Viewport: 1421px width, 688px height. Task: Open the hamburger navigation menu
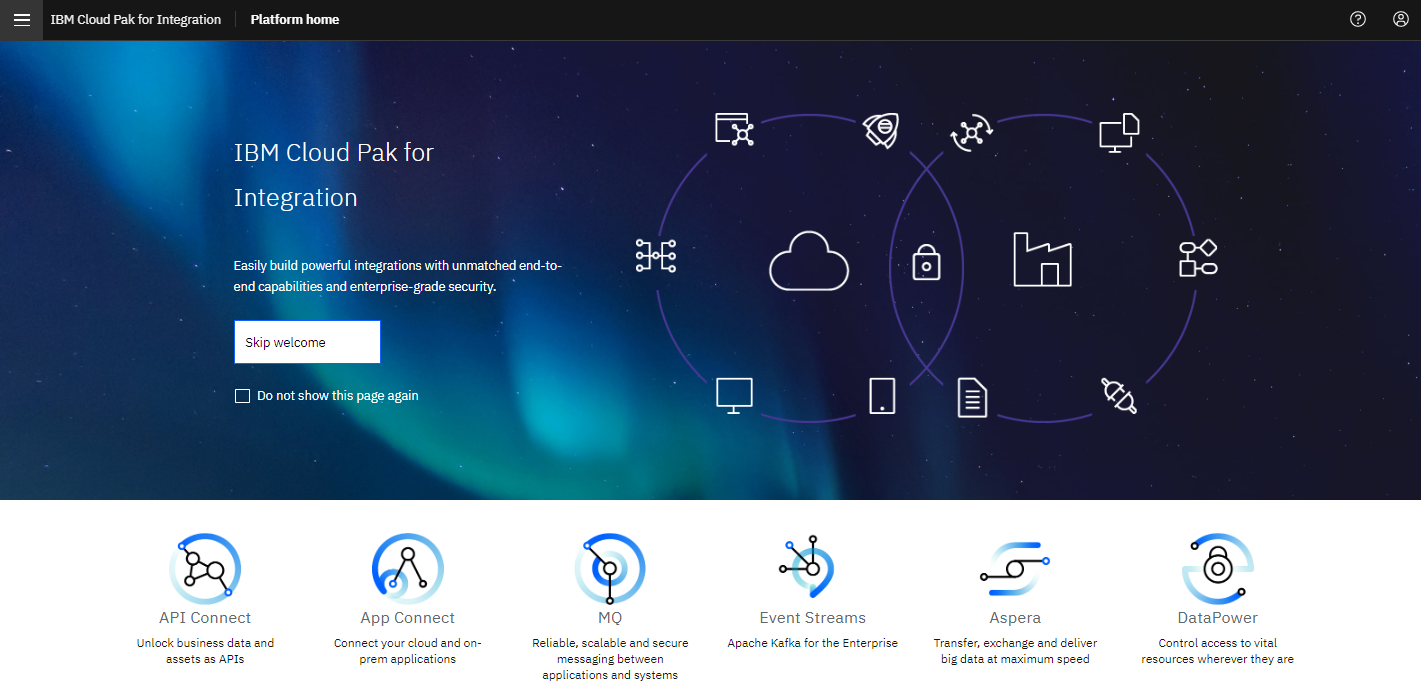pyautogui.click(x=21, y=20)
